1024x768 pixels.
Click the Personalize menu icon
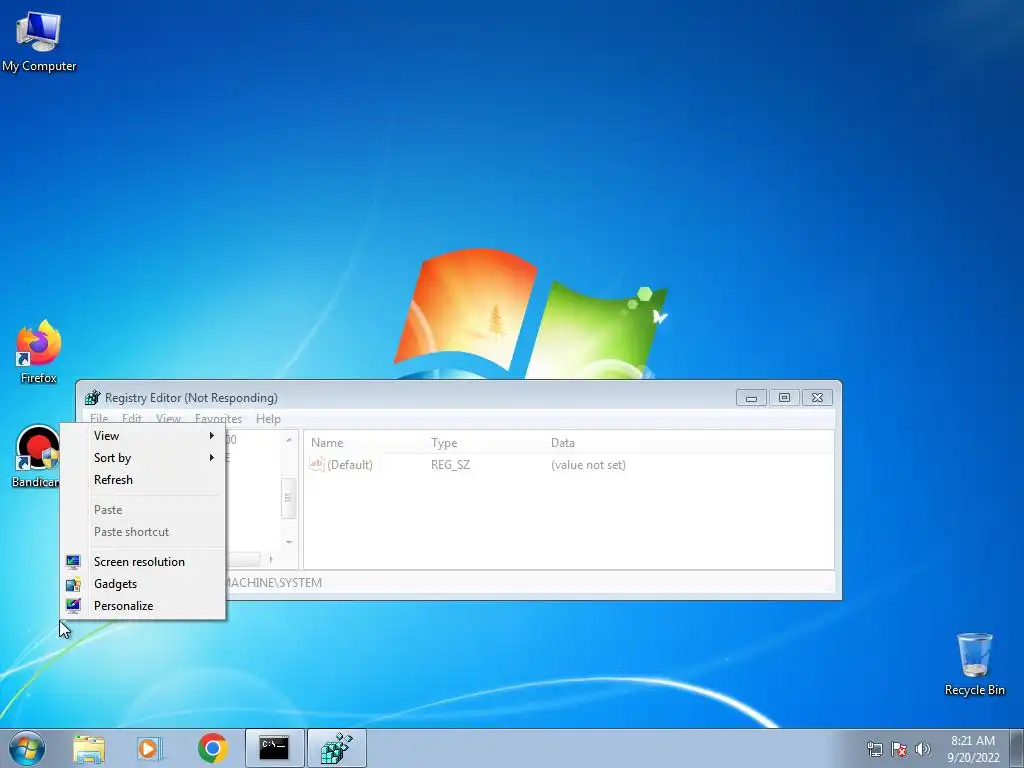click(73, 606)
